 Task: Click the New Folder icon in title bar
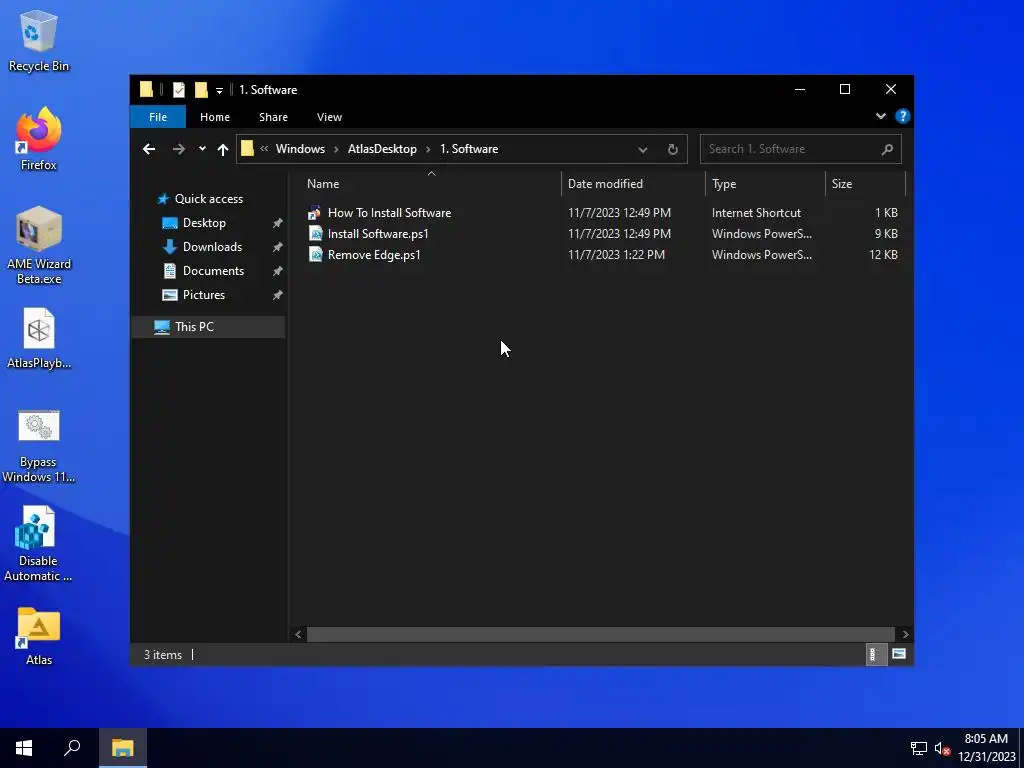(201, 90)
